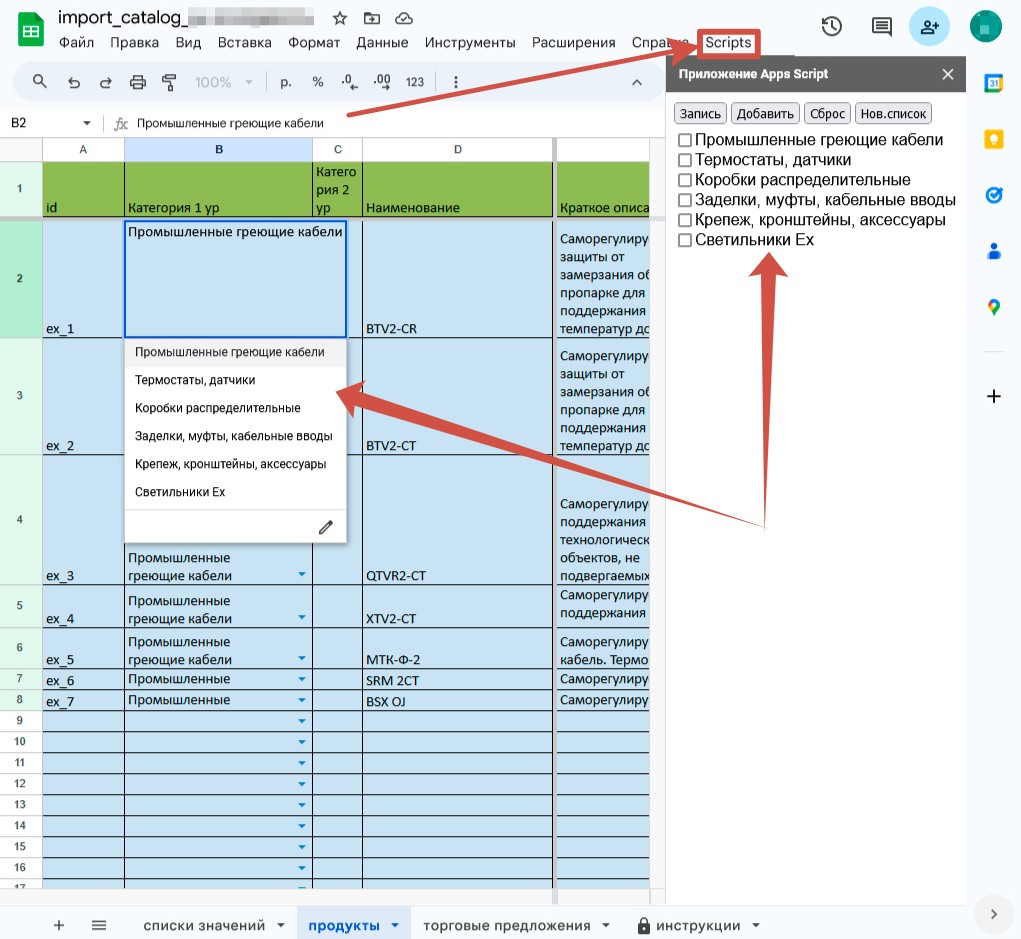Star the import_catalog document
Viewport: 1021px width, 939px height.
[x=340, y=18]
